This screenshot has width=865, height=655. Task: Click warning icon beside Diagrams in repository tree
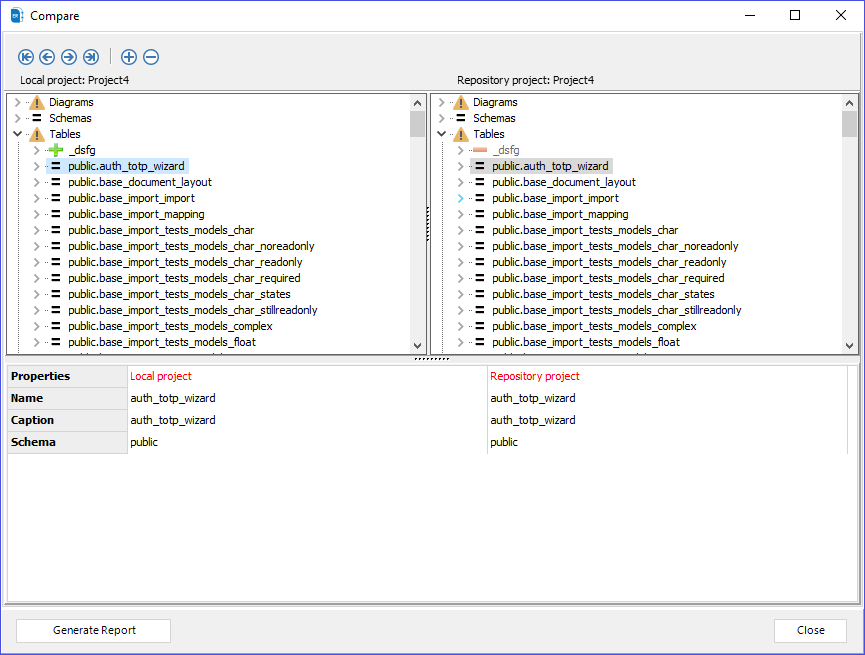[x=461, y=102]
